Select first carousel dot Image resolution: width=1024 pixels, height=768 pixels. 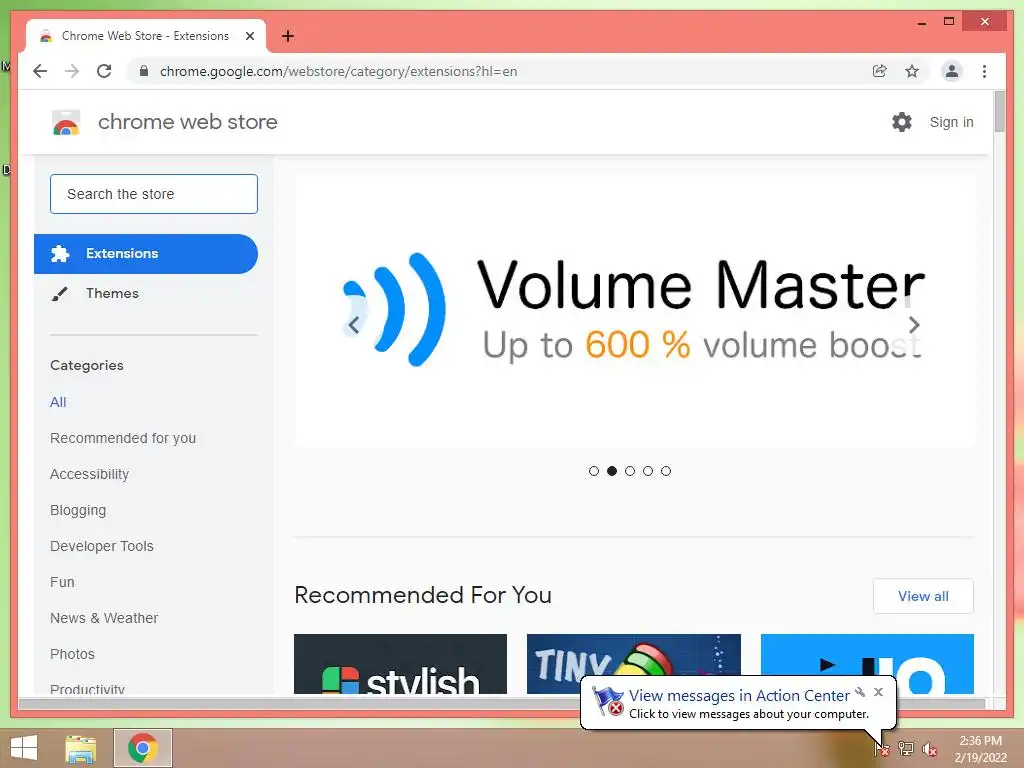tap(594, 471)
